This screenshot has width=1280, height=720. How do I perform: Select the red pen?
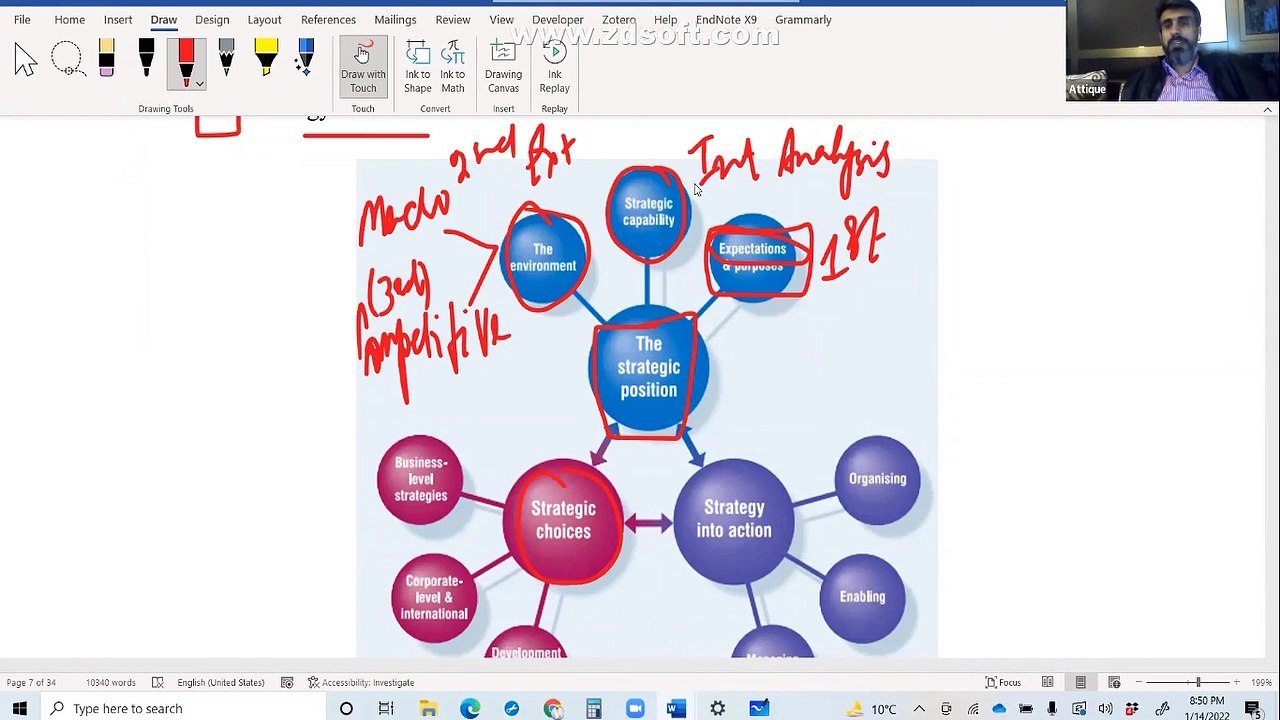click(x=185, y=62)
